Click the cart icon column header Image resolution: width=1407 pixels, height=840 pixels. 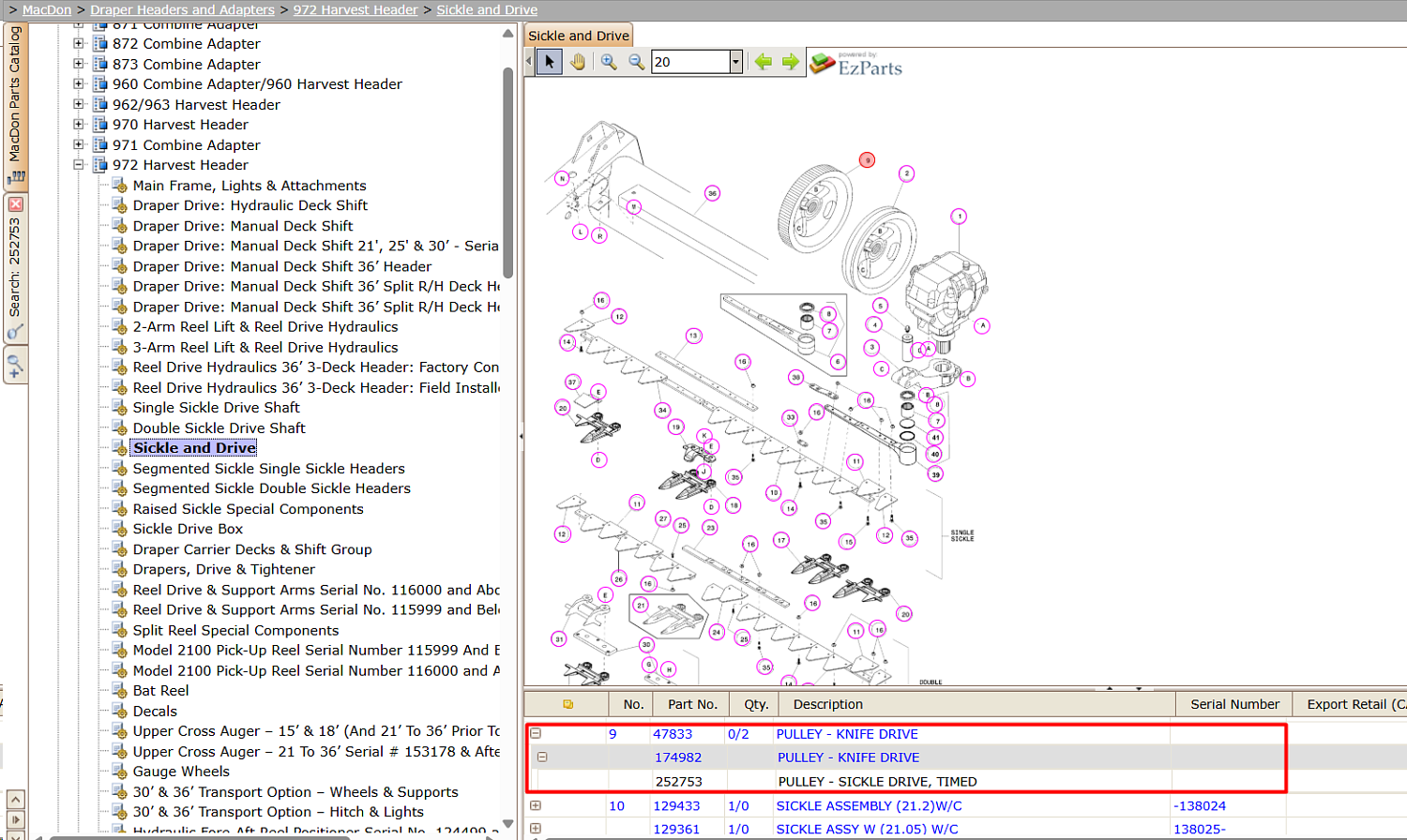(x=567, y=704)
